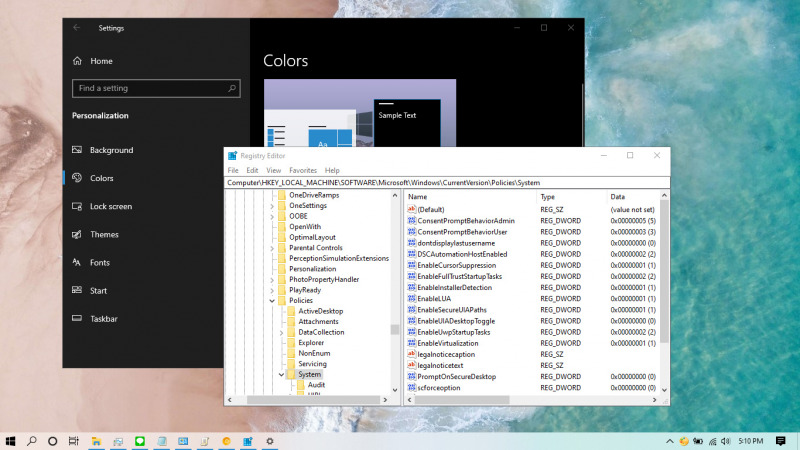
Task: Click the Colors preview thumbnail
Action: coord(360,113)
